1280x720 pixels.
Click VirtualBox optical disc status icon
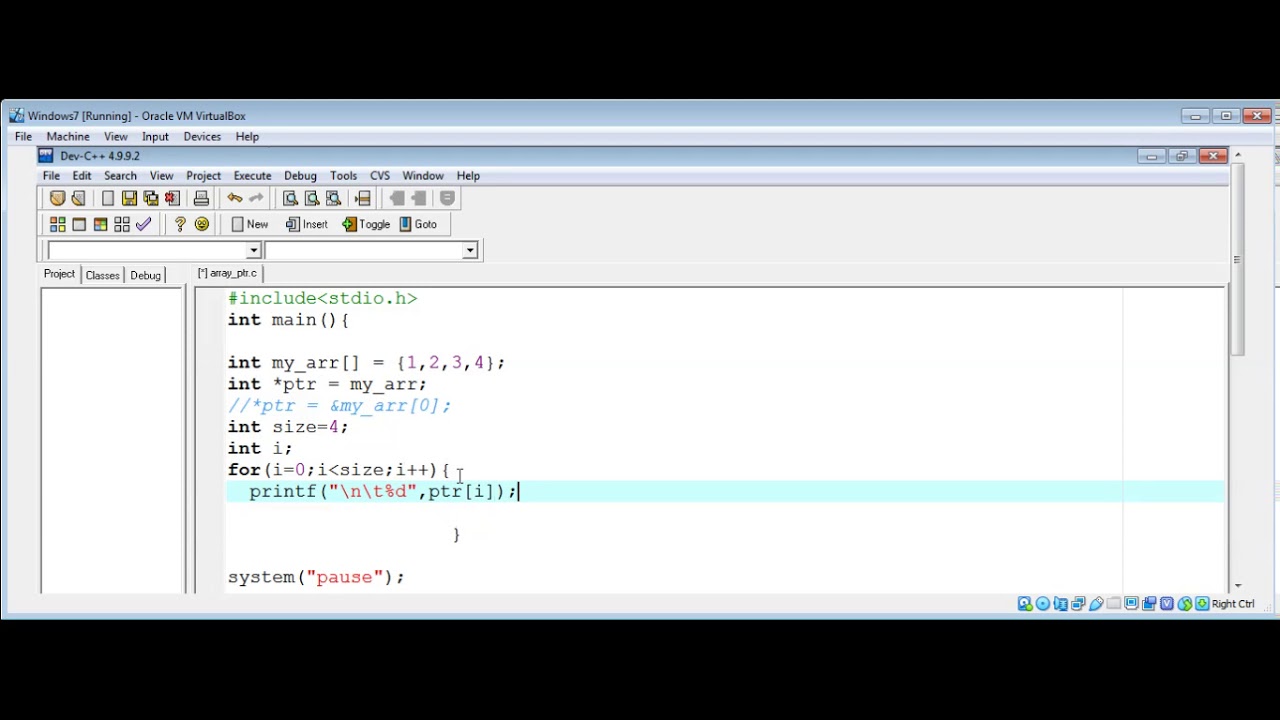pos(1043,604)
